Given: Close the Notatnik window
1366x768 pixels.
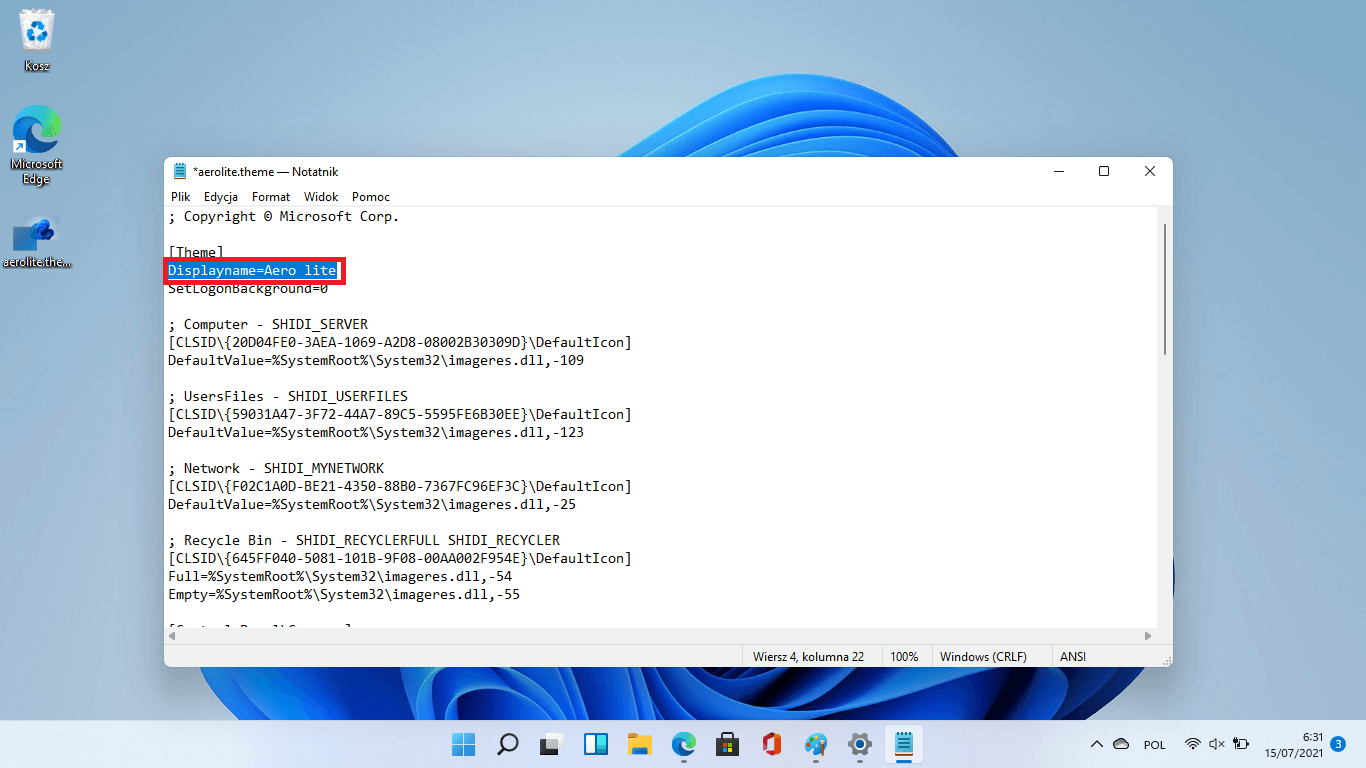Looking at the screenshot, I should click(1150, 171).
